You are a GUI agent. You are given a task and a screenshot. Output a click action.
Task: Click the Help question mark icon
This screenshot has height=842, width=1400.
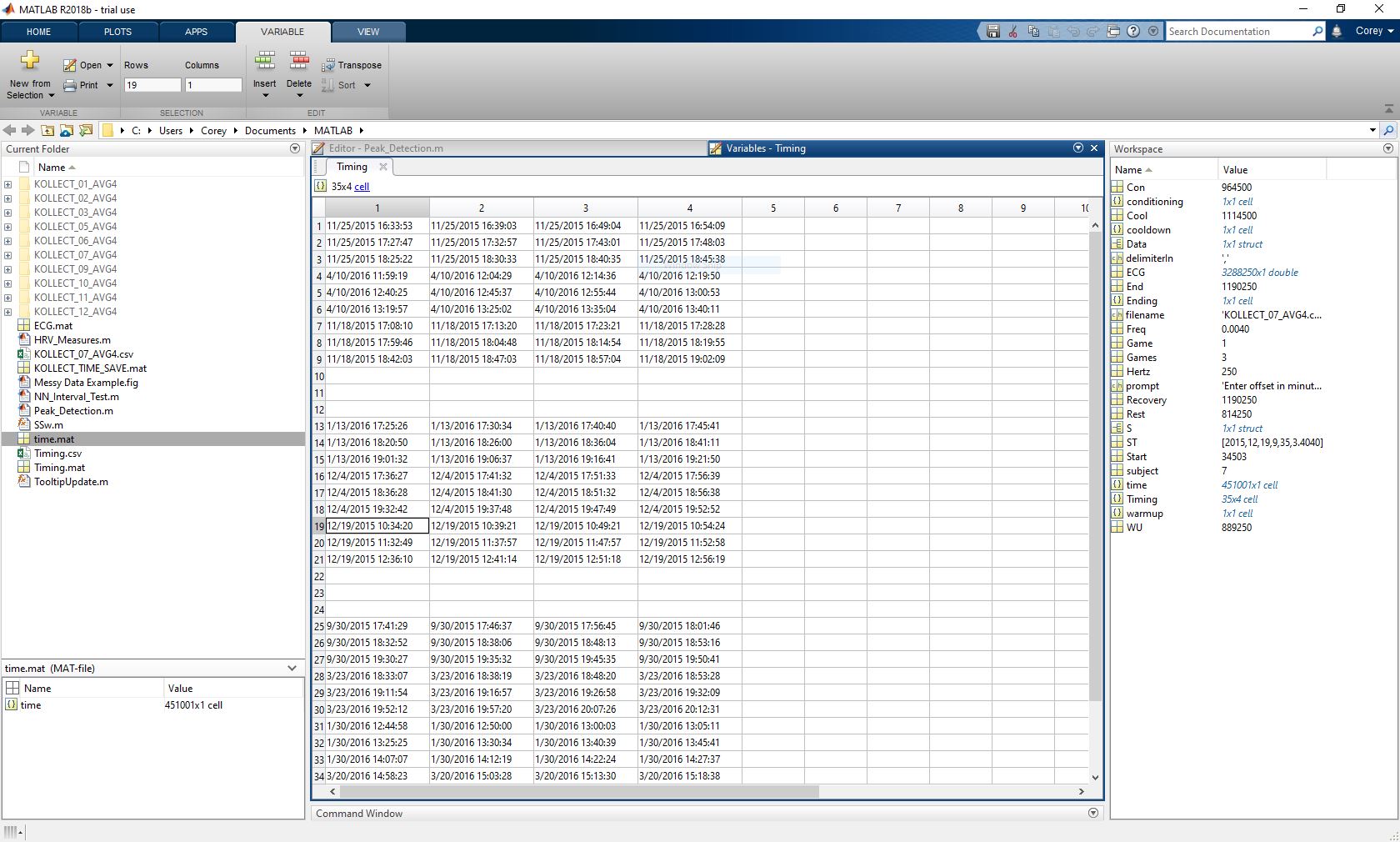point(1133,32)
